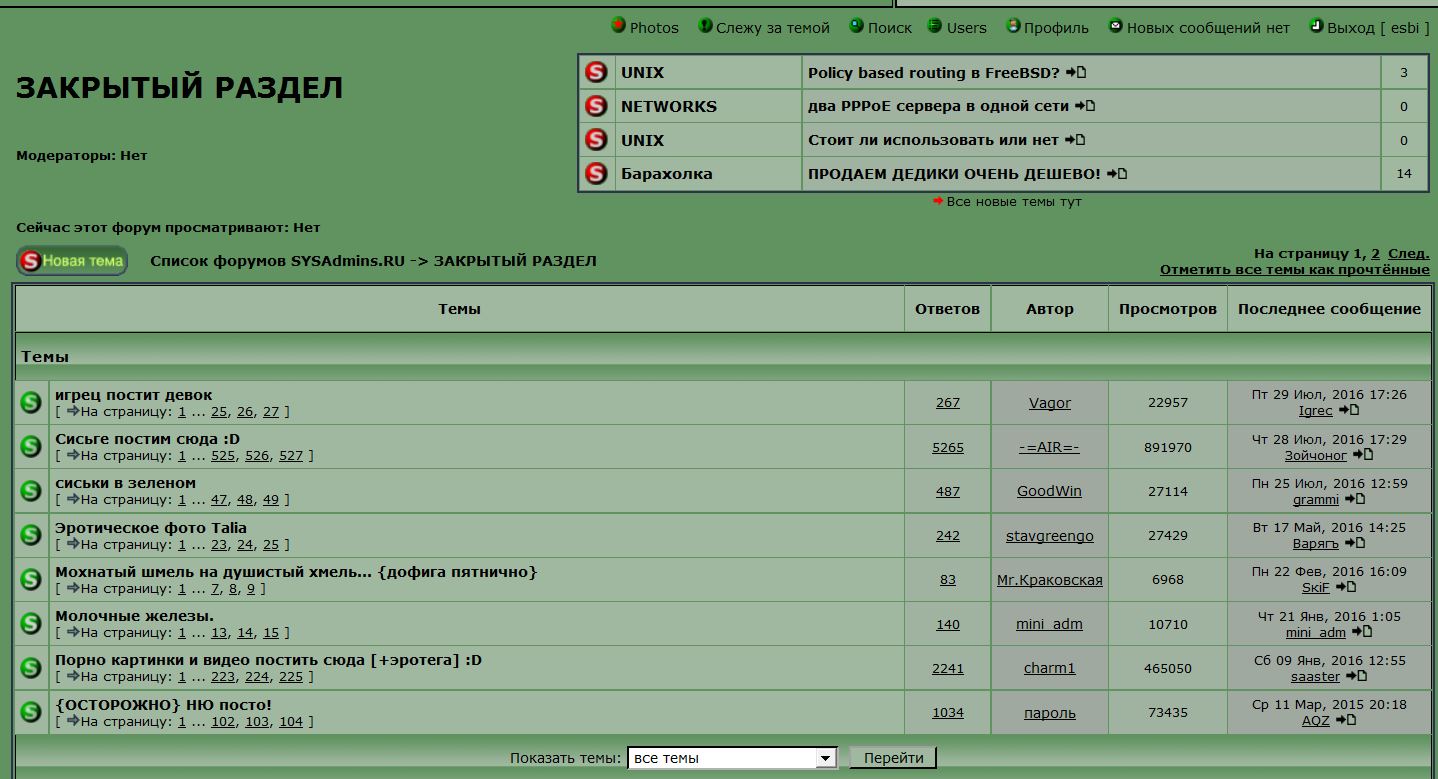The width and height of the screenshot is (1438, 779).
Task: Open page 104 of {ОСТОРОЖНО} НЮ посто!
Action: coord(290,722)
